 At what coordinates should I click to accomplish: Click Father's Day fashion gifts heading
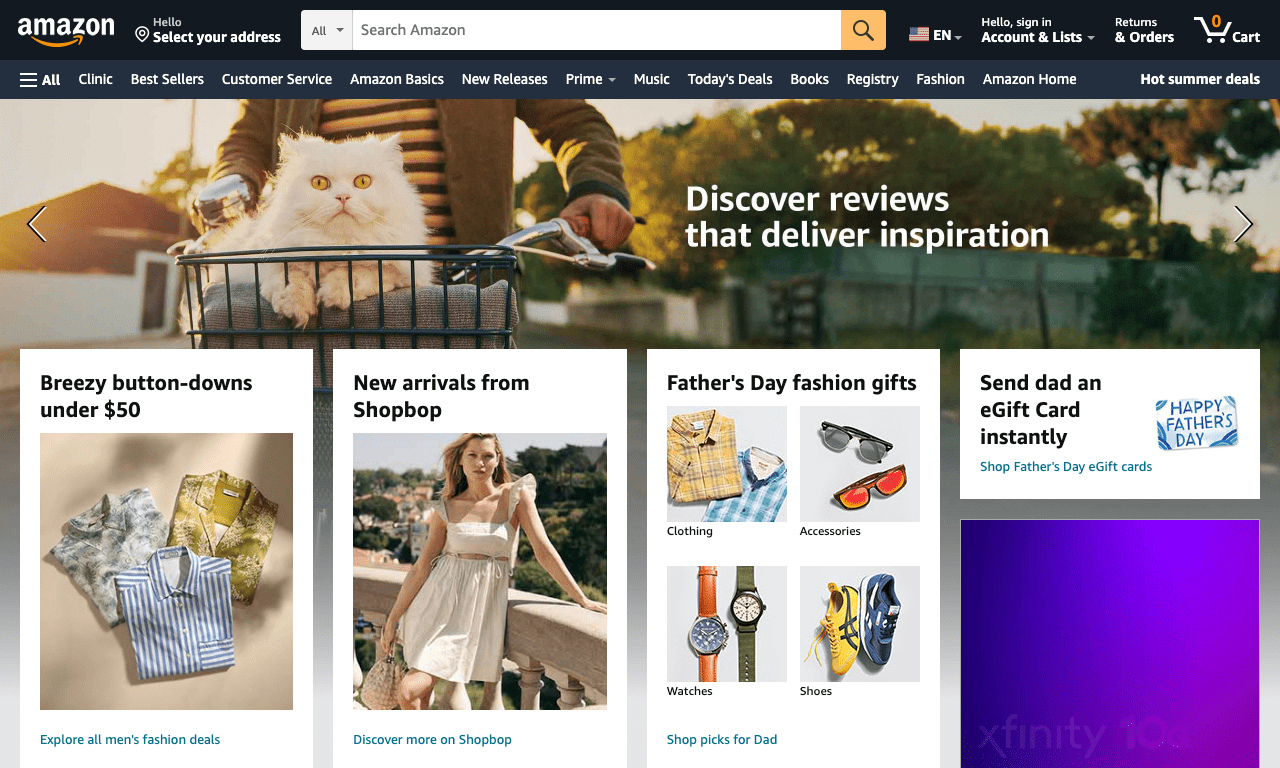click(x=792, y=383)
